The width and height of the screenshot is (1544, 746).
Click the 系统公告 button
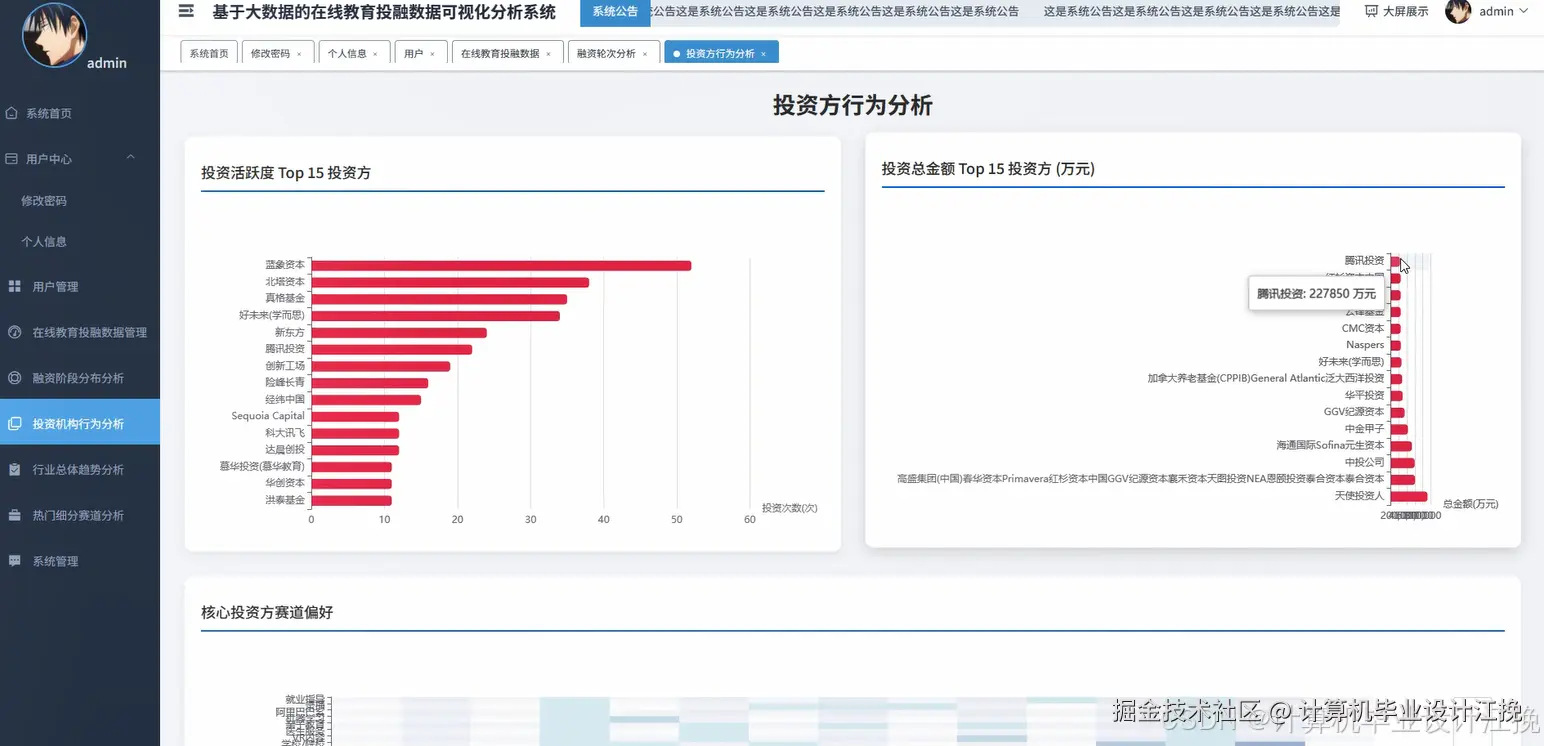(x=615, y=12)
